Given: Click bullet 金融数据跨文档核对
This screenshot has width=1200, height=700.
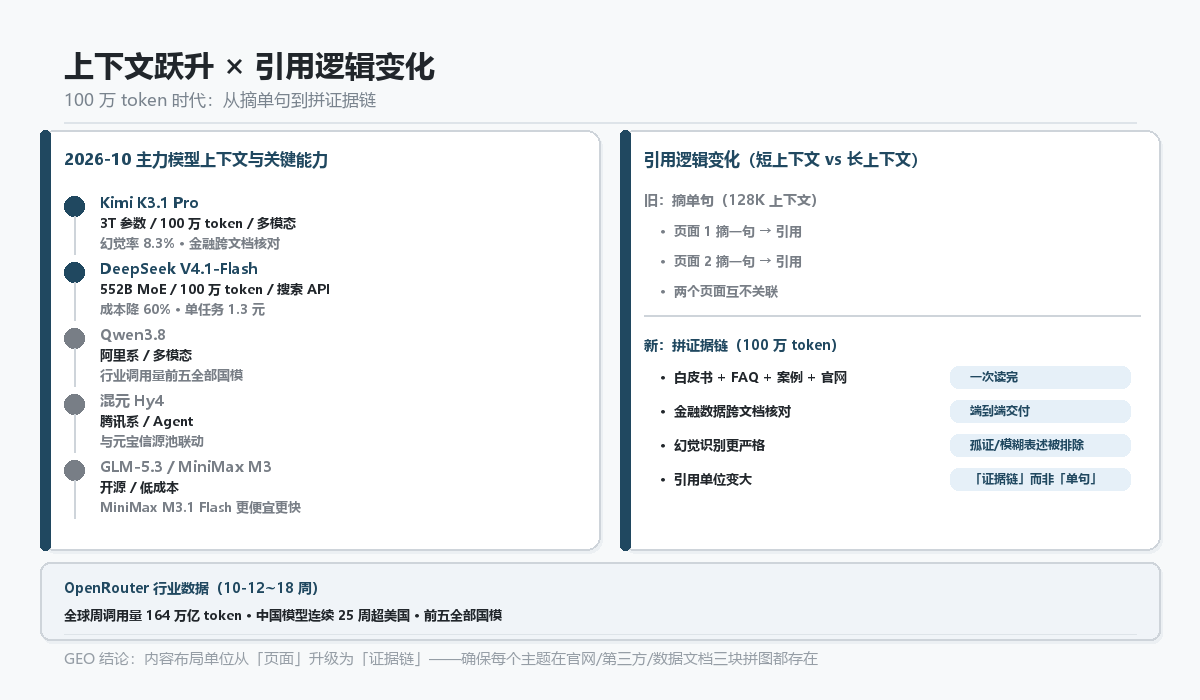Looking at the screenshot, I should [x=732, y=411].
